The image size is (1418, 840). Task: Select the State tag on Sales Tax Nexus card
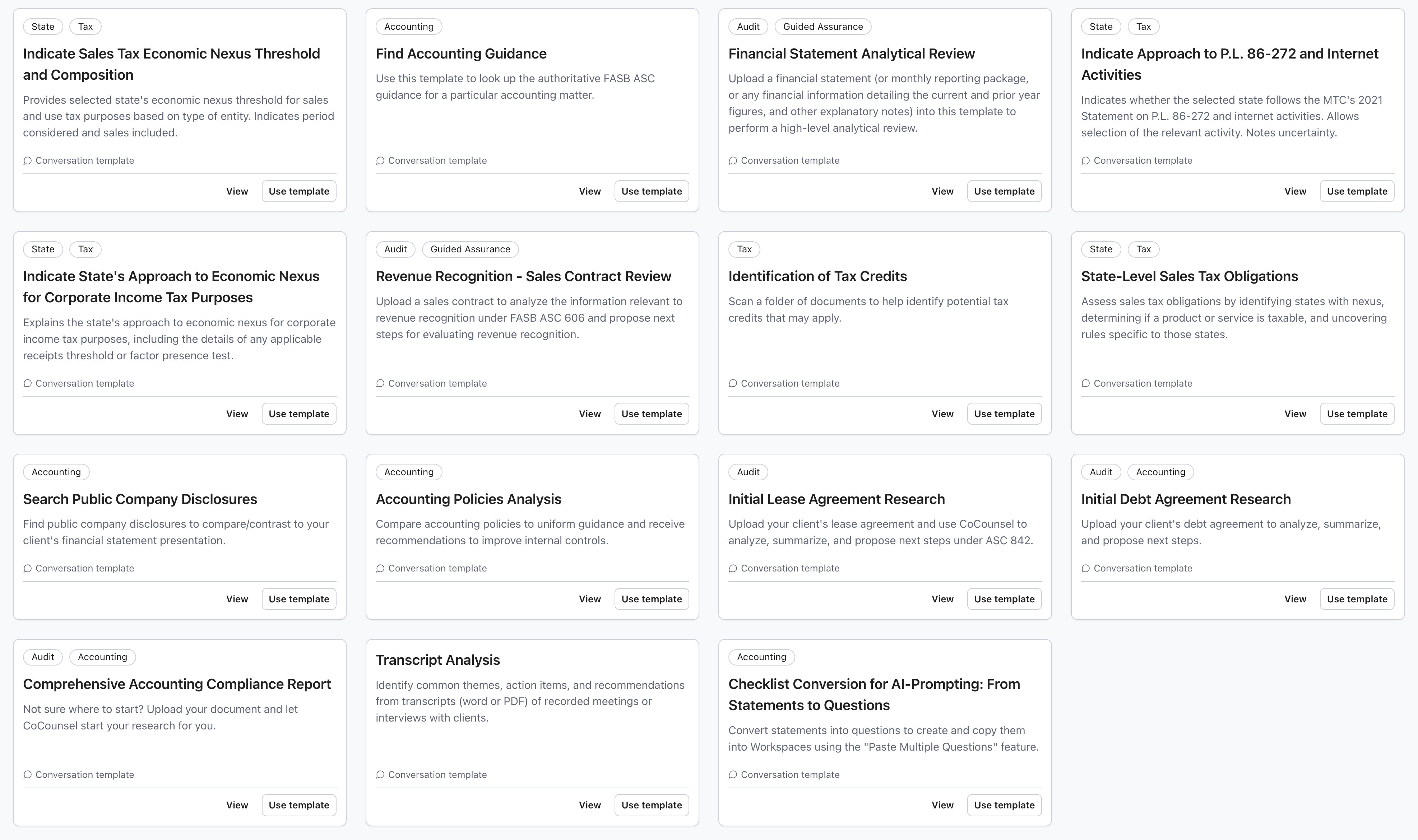pos(43,27)
